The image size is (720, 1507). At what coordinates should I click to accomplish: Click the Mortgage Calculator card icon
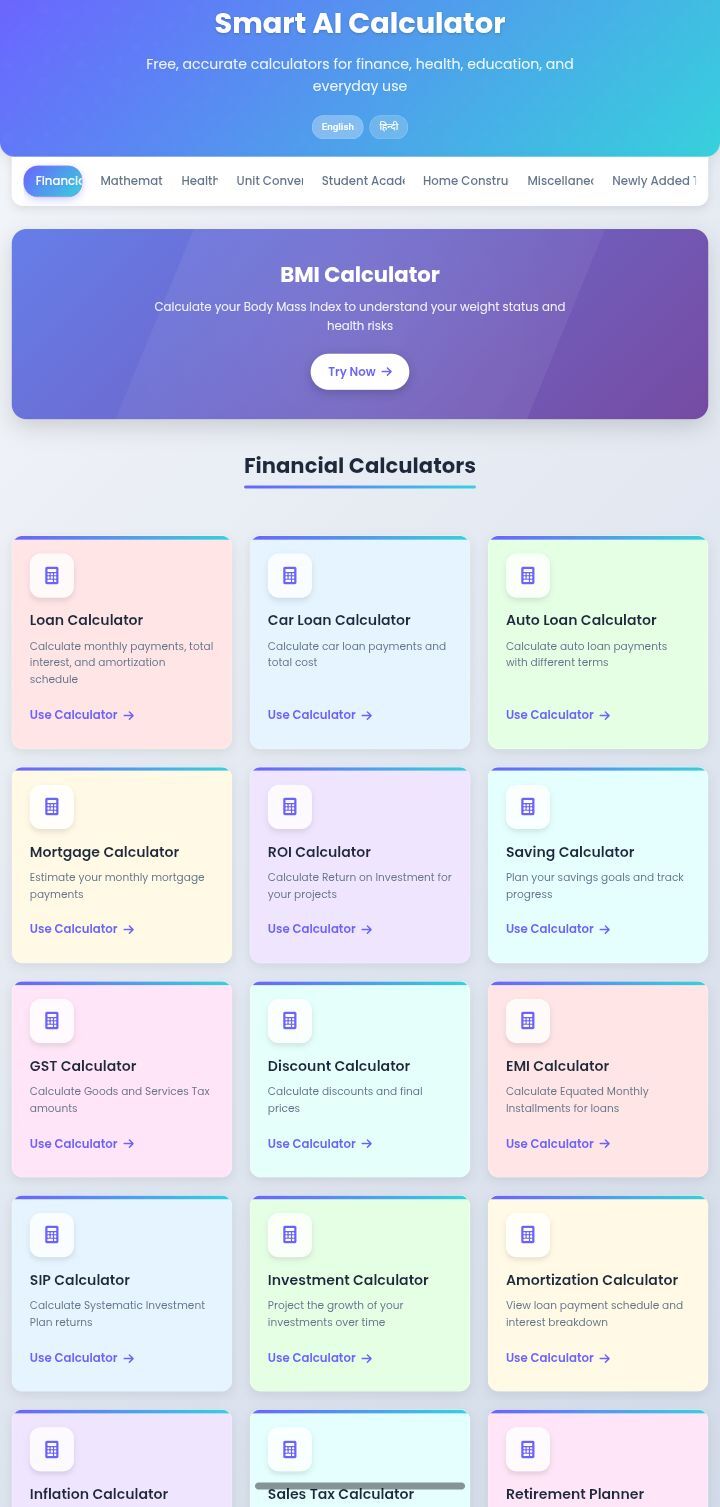(x=52, y=806)
